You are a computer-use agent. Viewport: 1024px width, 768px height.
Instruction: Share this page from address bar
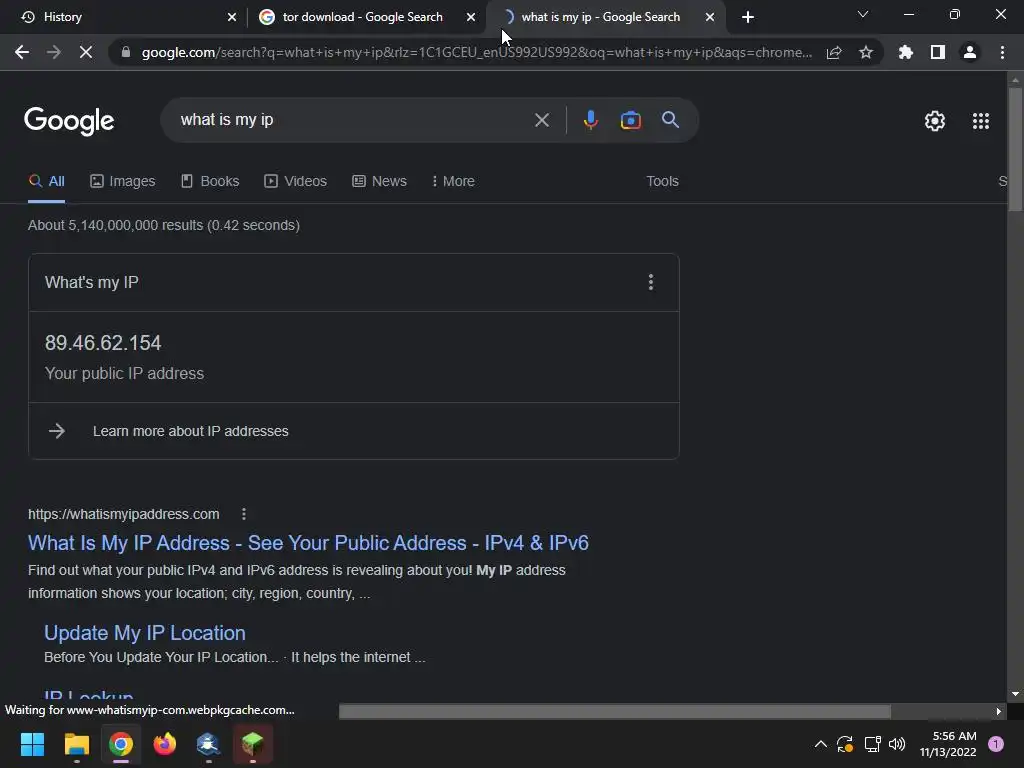pyautogui.click(x=834, y=52)
